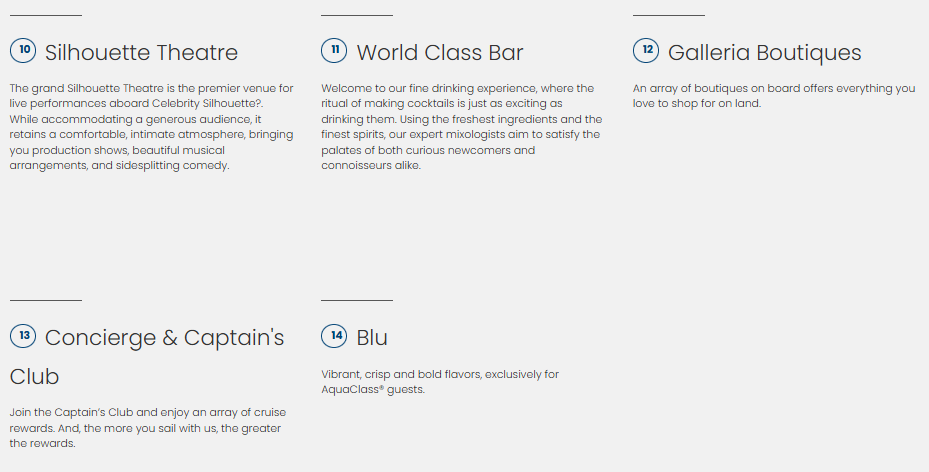929x472 pixels.
Task: Click the number 13 circle badge
Action: (x=23, y=336)
